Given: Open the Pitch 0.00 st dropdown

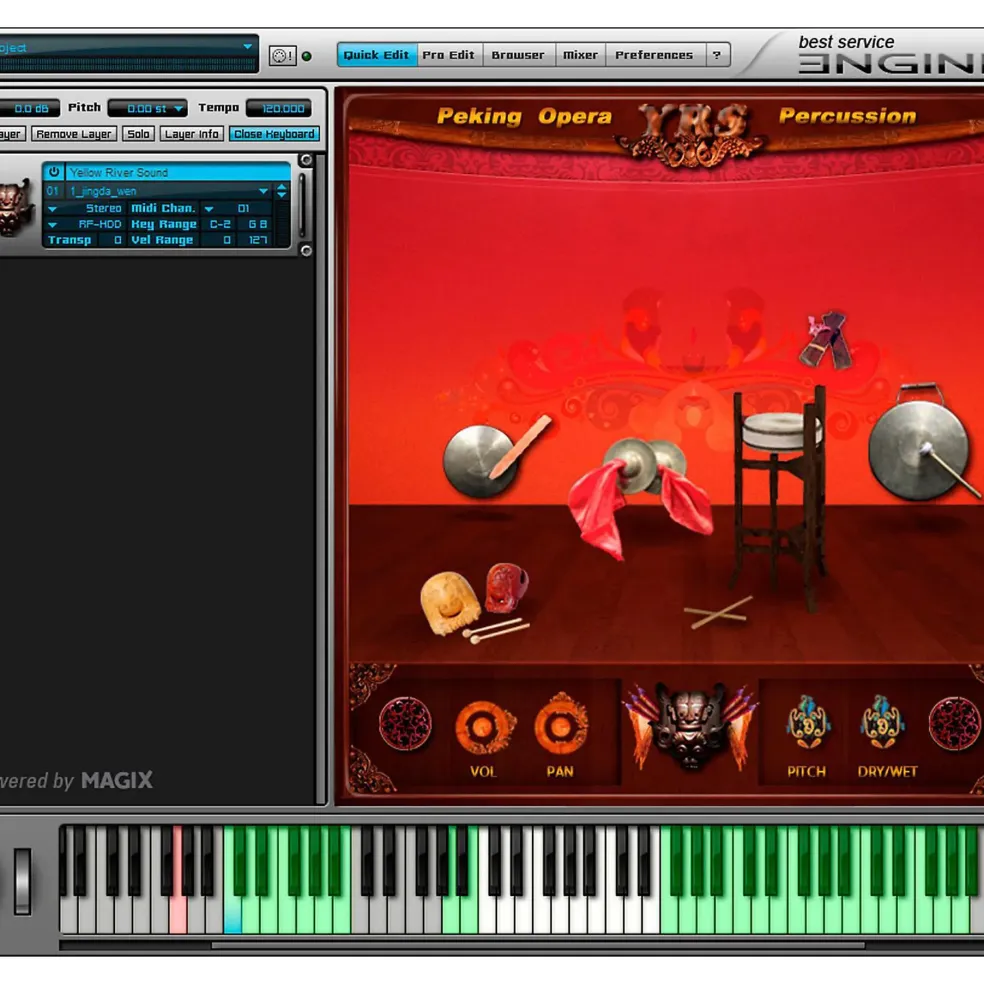Looking at the screenshot, I should click(178, 109).
